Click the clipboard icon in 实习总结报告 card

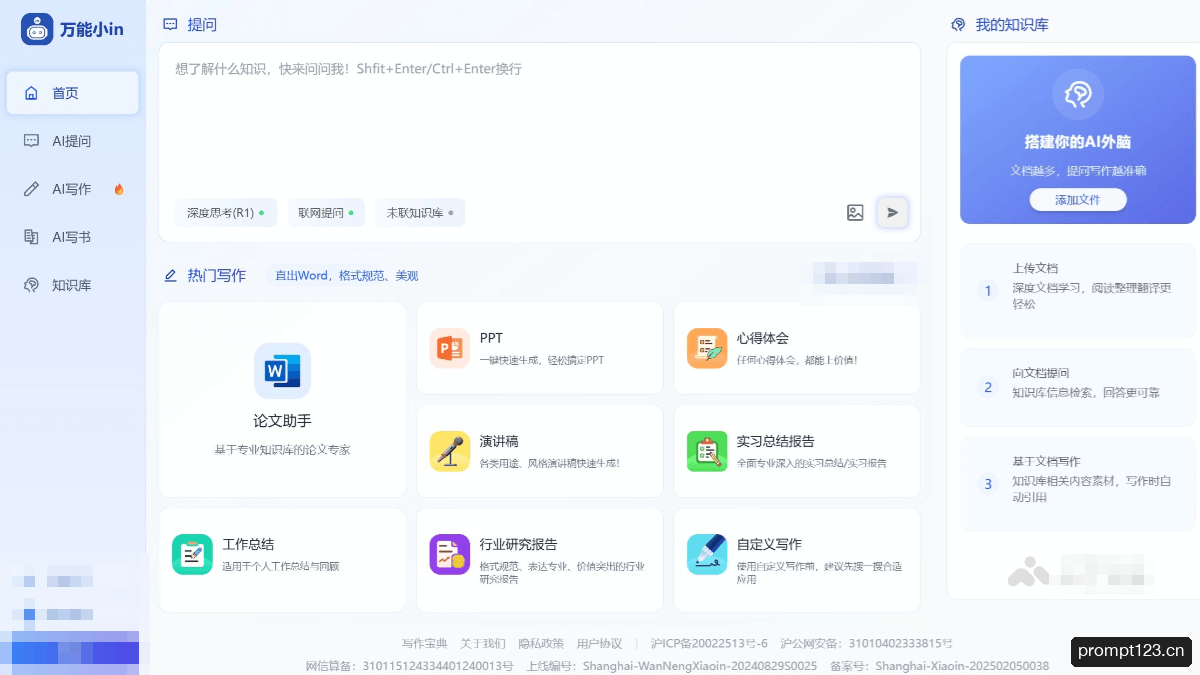(x=707, y=451)
